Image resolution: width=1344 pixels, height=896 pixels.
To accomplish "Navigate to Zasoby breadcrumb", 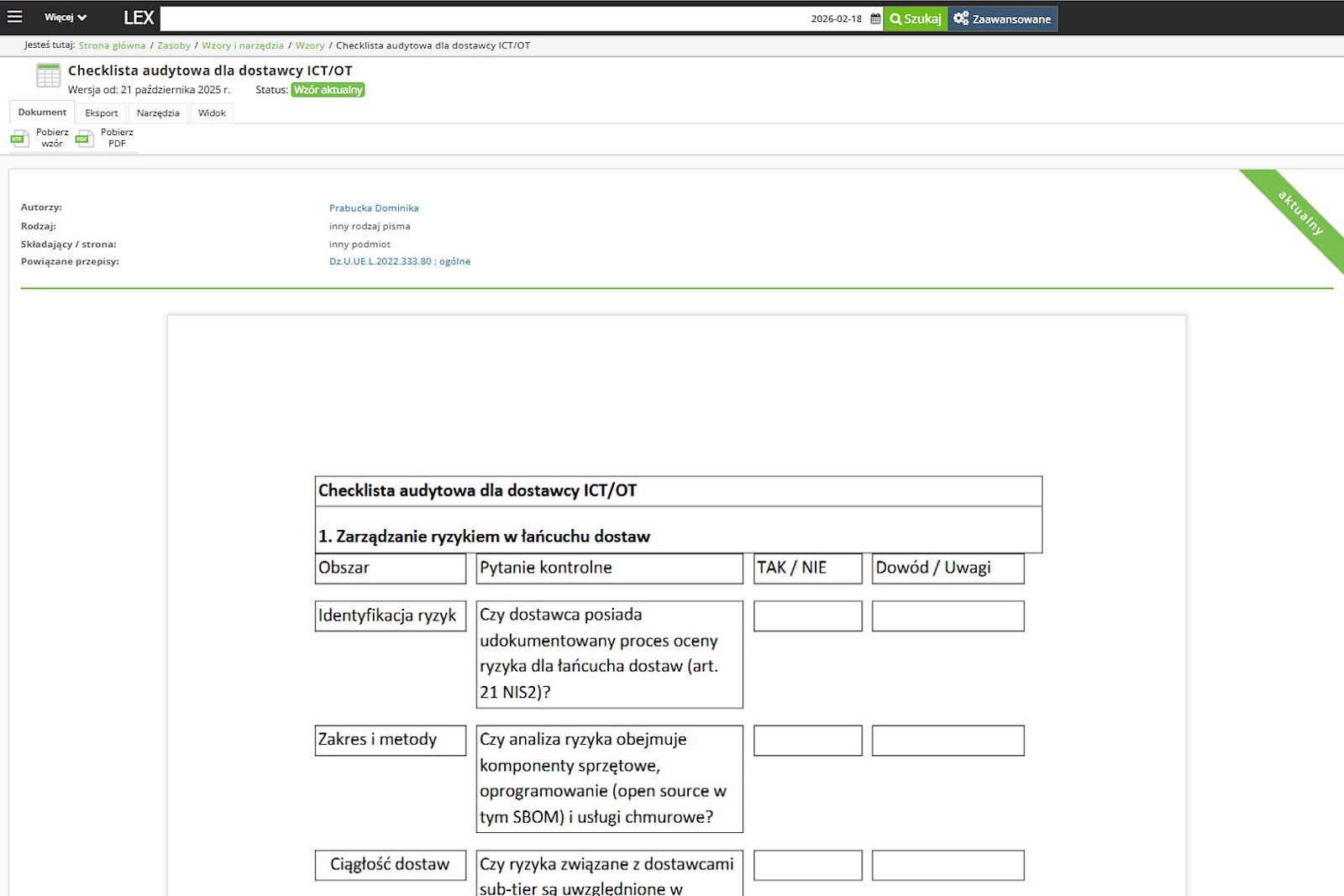I will pos(174,45).
